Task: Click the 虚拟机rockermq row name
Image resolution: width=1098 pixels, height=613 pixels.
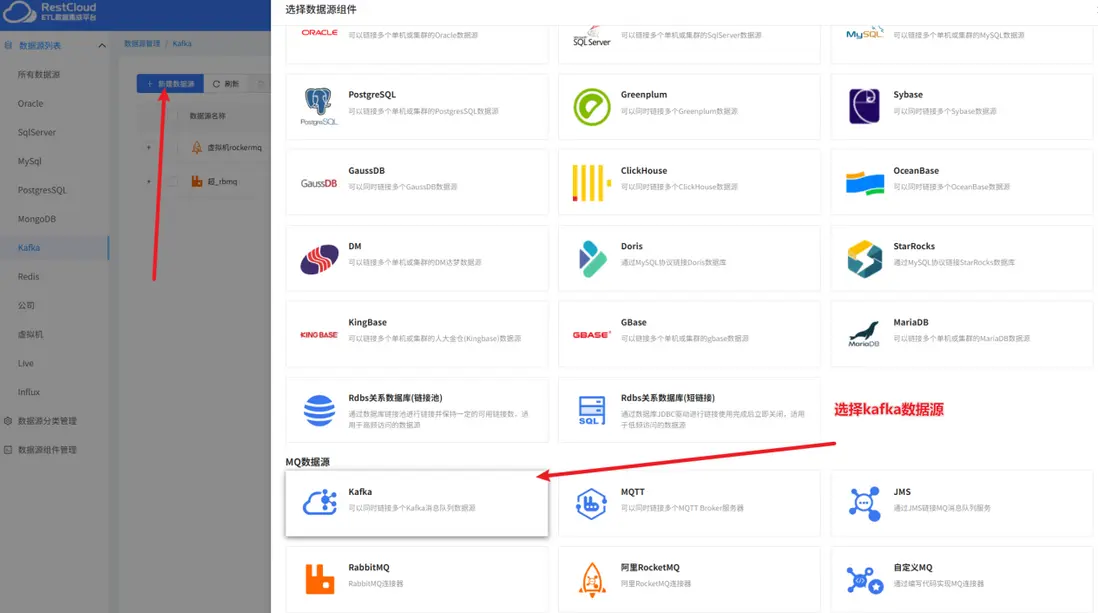Action: [x=235, y=147]
